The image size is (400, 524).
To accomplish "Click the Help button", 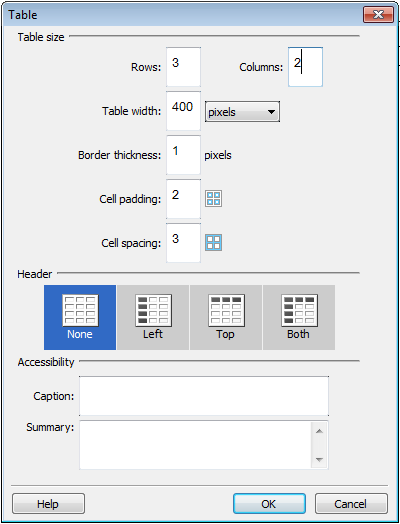I will (48, 504).
